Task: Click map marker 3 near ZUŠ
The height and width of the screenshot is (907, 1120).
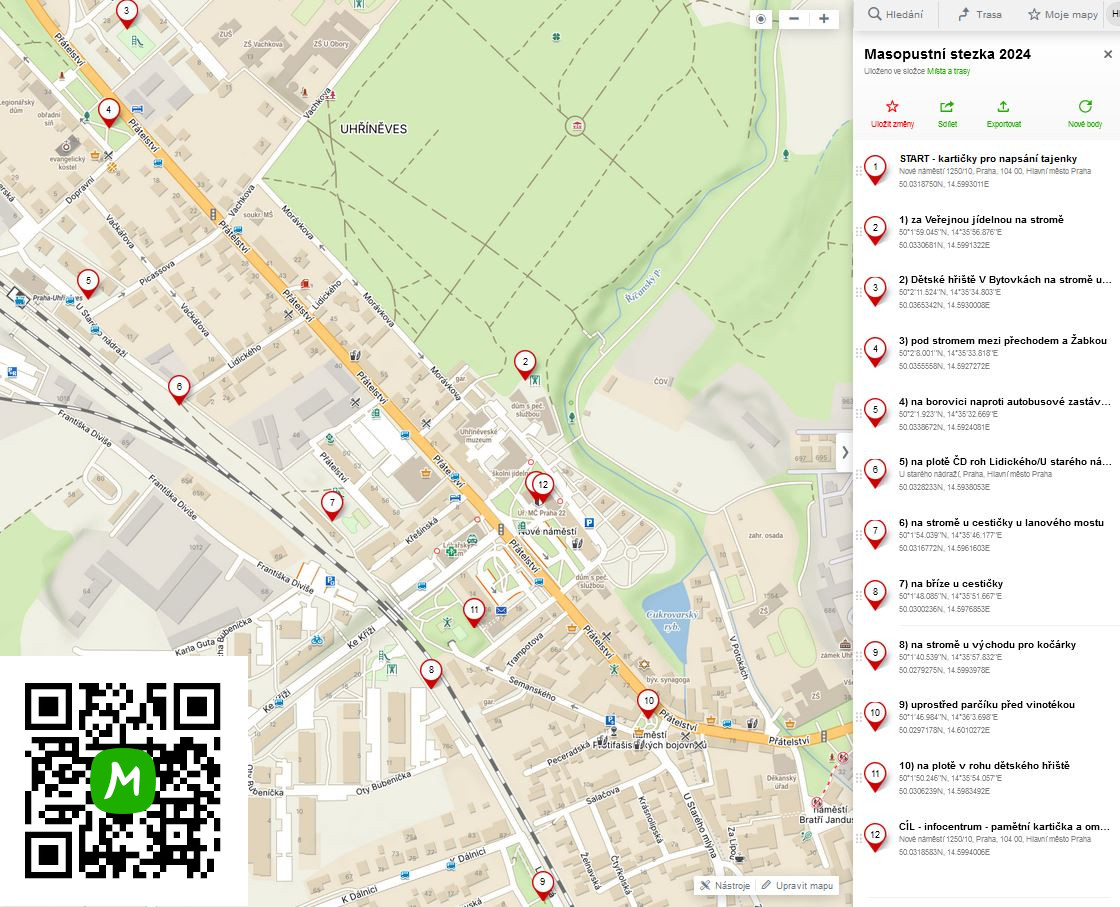Action: (126, 14)
